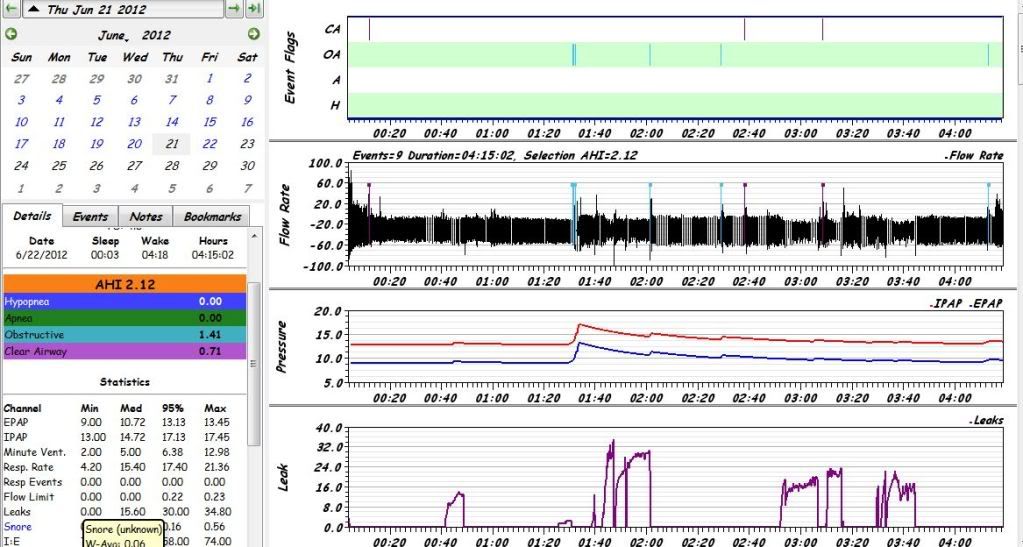Click the .Flow Rate legend label
The image size is (1023, 547).
(x=973, y=156)
